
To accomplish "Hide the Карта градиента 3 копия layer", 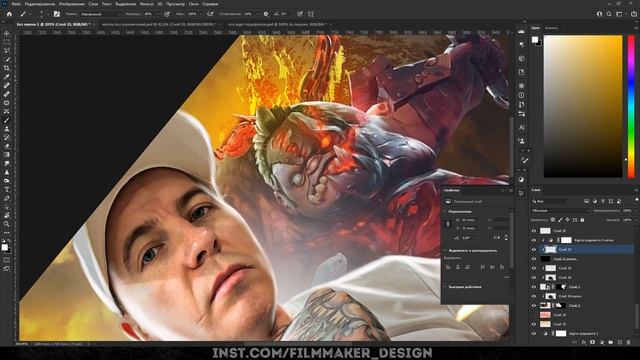I will [x=533, y=240].
